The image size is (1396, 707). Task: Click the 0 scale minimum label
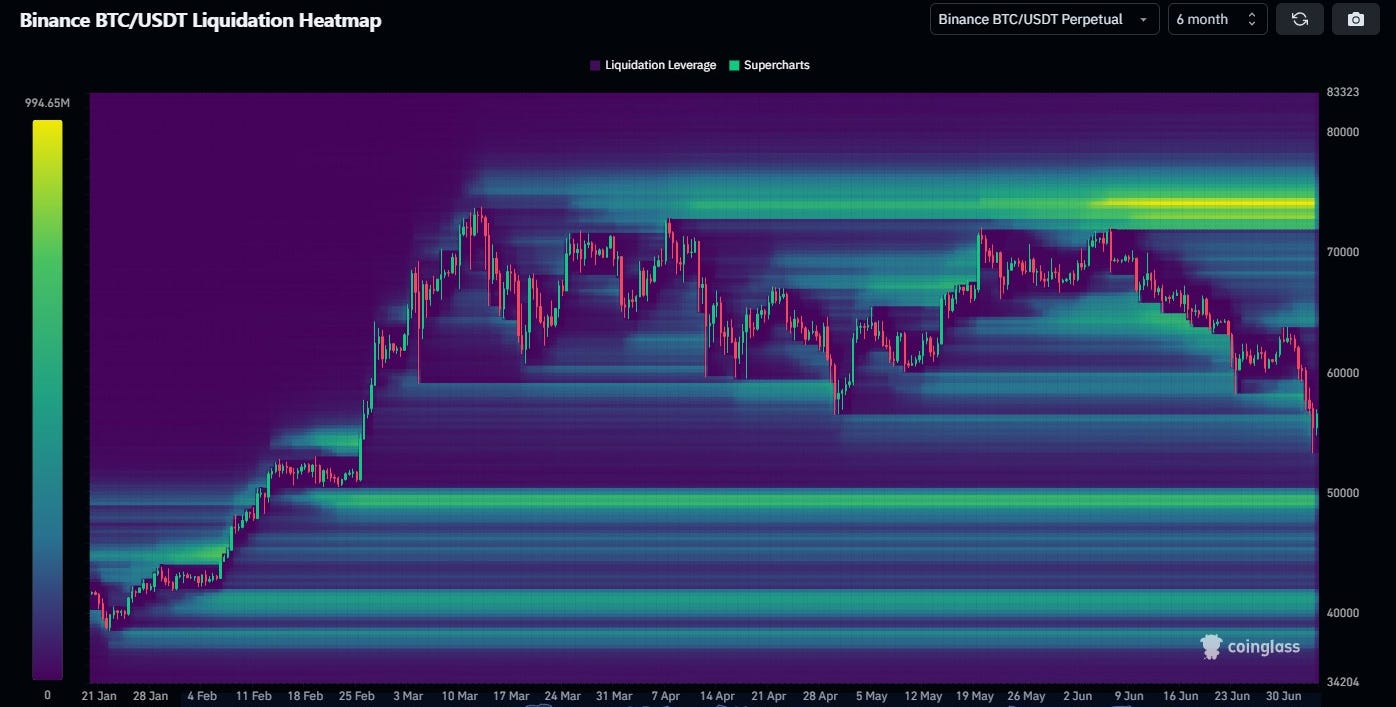(x=47, y=695)
